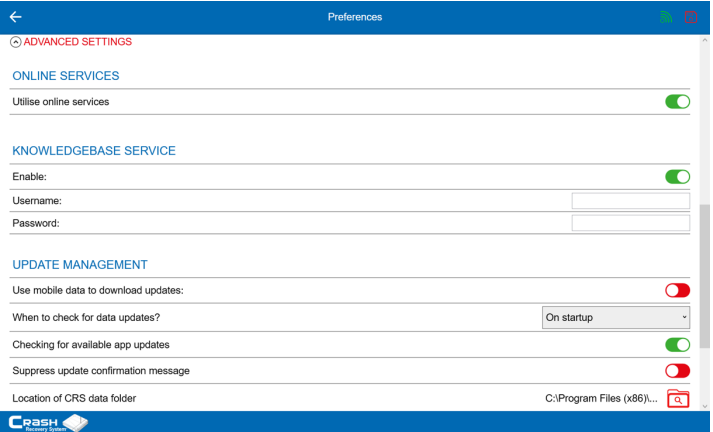Toggle Utilise online services switch
Screen dimensions: 713x432
pos(677,102)
